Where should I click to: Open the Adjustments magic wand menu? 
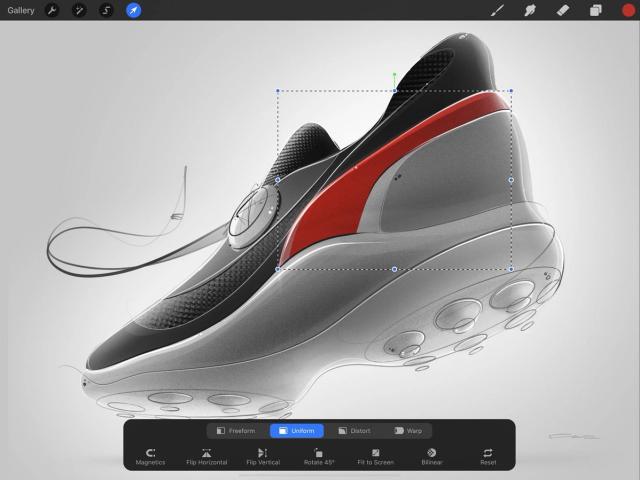pos(79,10)
